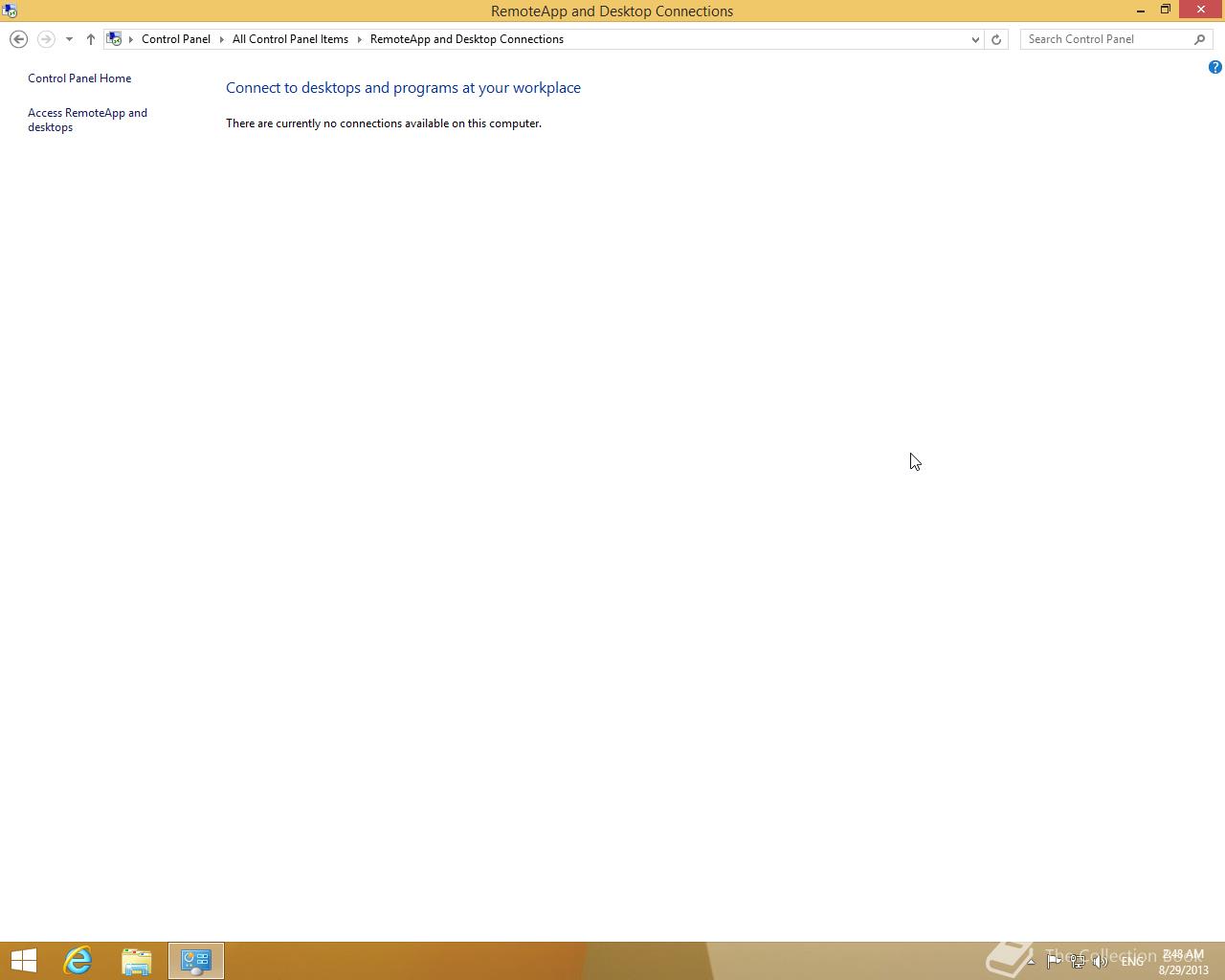Image resolution: width=1225 pixels, height=980 pixels.
Task: Focus the Search Control Panel box
Action: click(1105, 39)
